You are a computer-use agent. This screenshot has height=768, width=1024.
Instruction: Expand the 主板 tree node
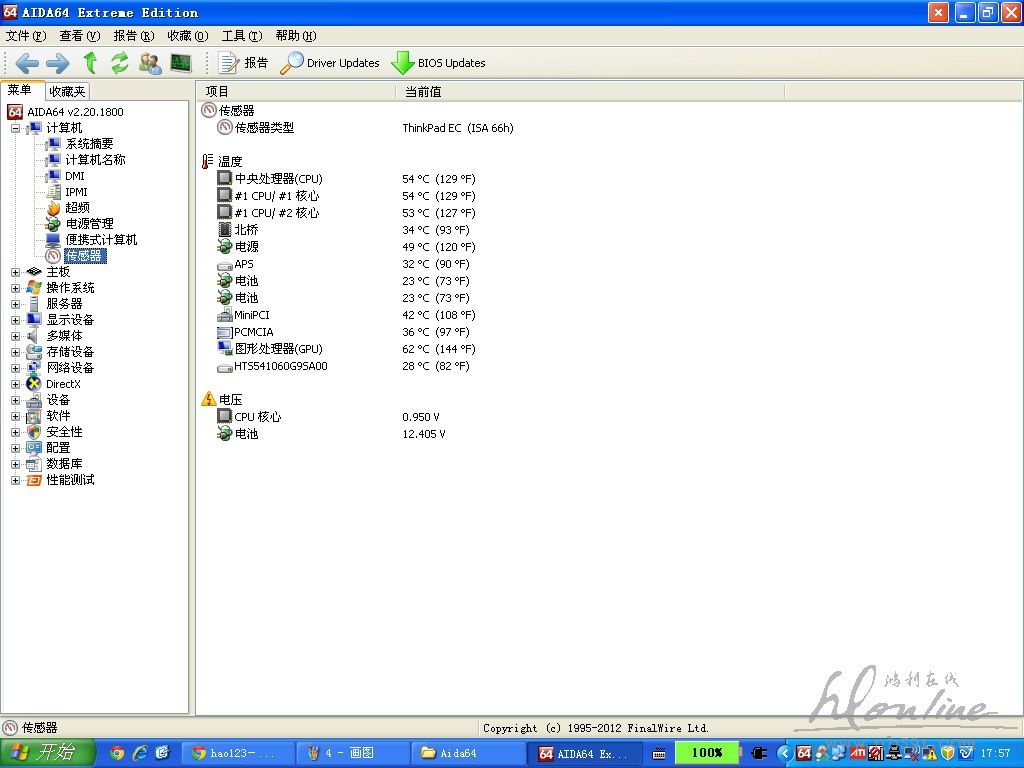tap(16, 272)
